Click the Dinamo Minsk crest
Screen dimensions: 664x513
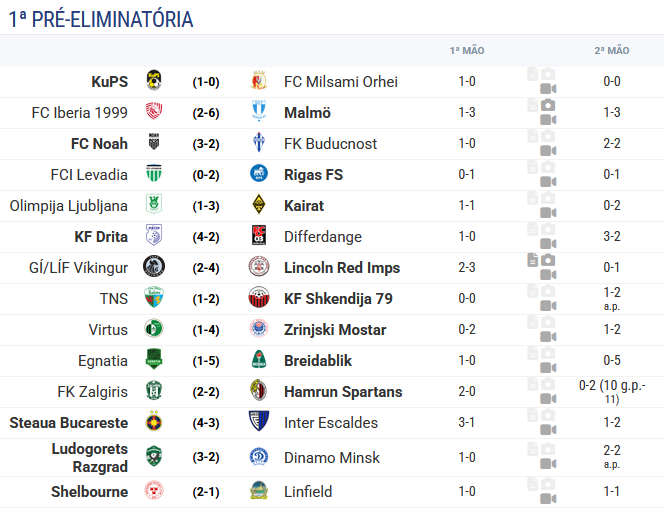[x=258, y=457]
